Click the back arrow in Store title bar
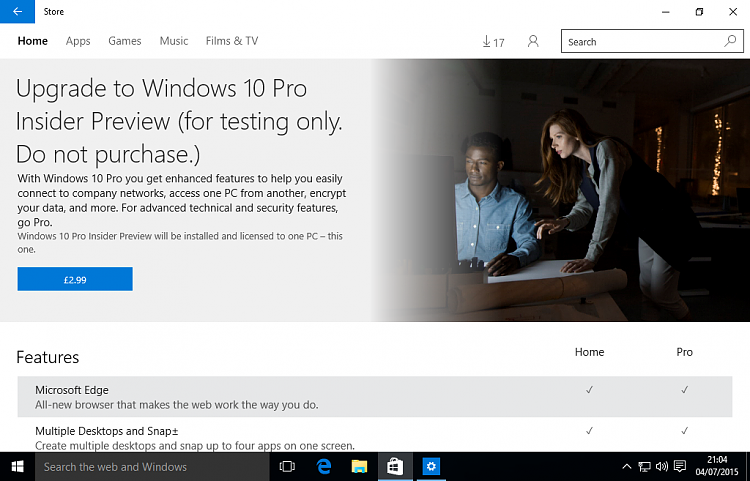The height and width of the screenshot is (481, 750). pos(17,11)
